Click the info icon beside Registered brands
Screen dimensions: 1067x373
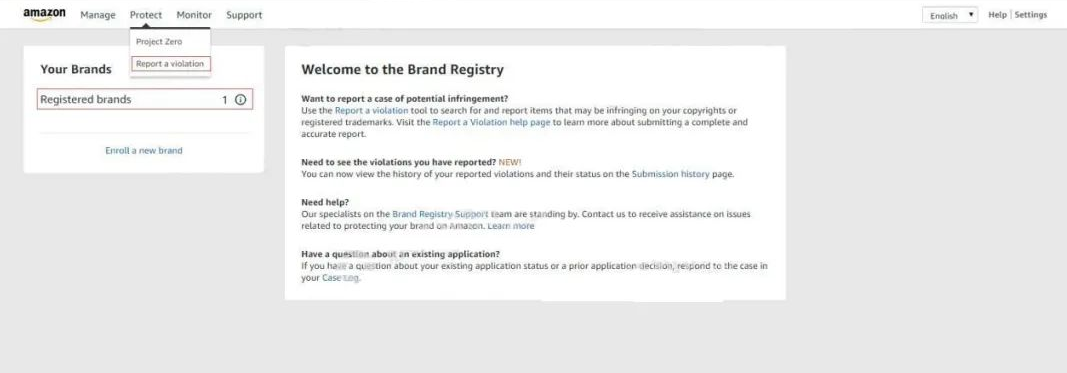240,99
